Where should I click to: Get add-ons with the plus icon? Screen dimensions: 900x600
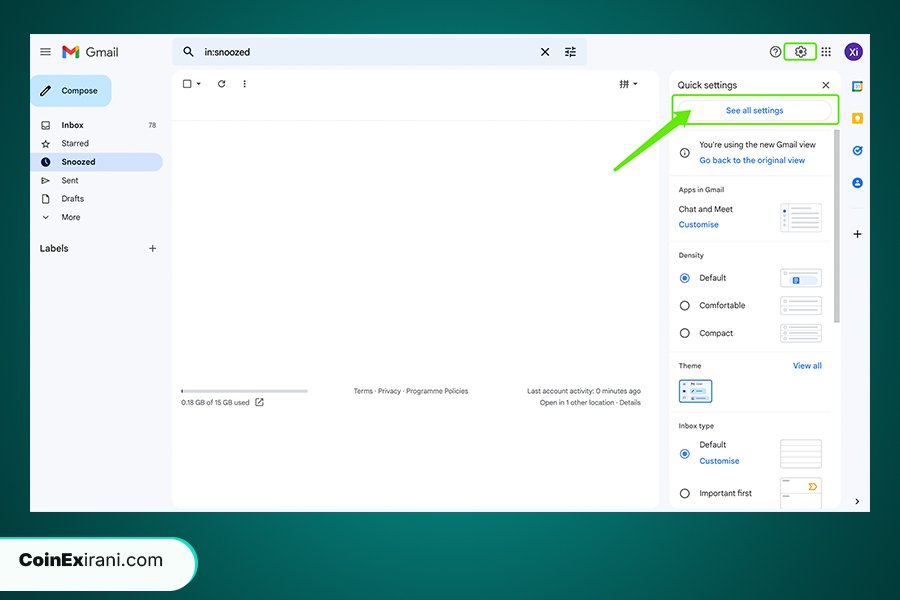[857, 234]
